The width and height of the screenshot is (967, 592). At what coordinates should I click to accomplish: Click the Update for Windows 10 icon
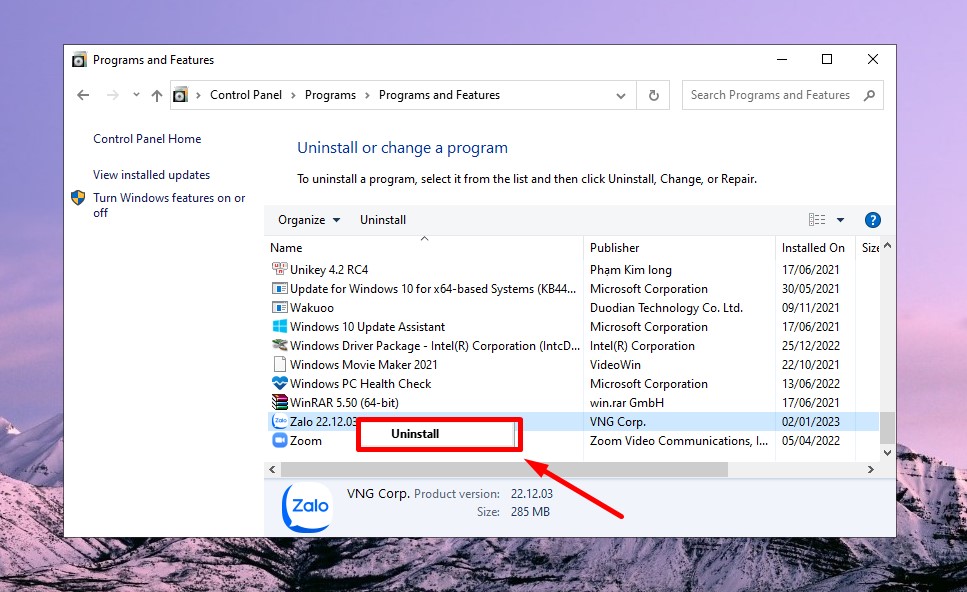coord(279,288)
